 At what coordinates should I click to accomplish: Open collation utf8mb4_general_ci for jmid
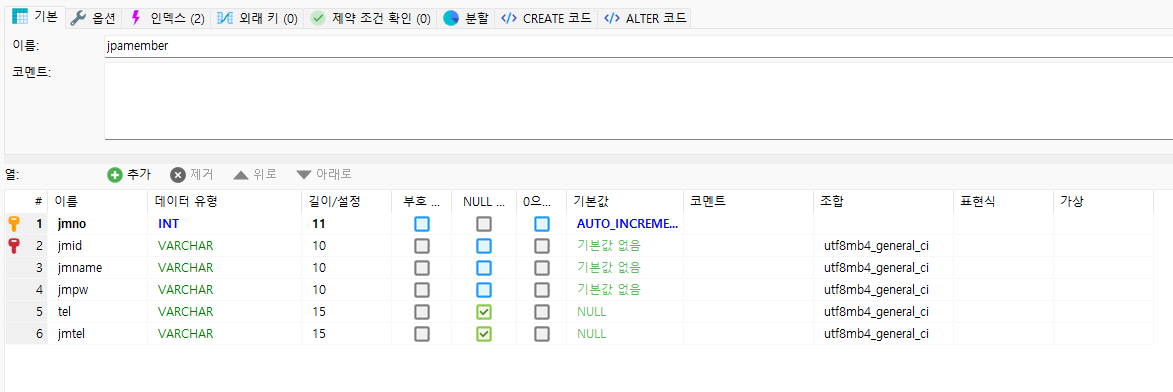tap(876, 245)
